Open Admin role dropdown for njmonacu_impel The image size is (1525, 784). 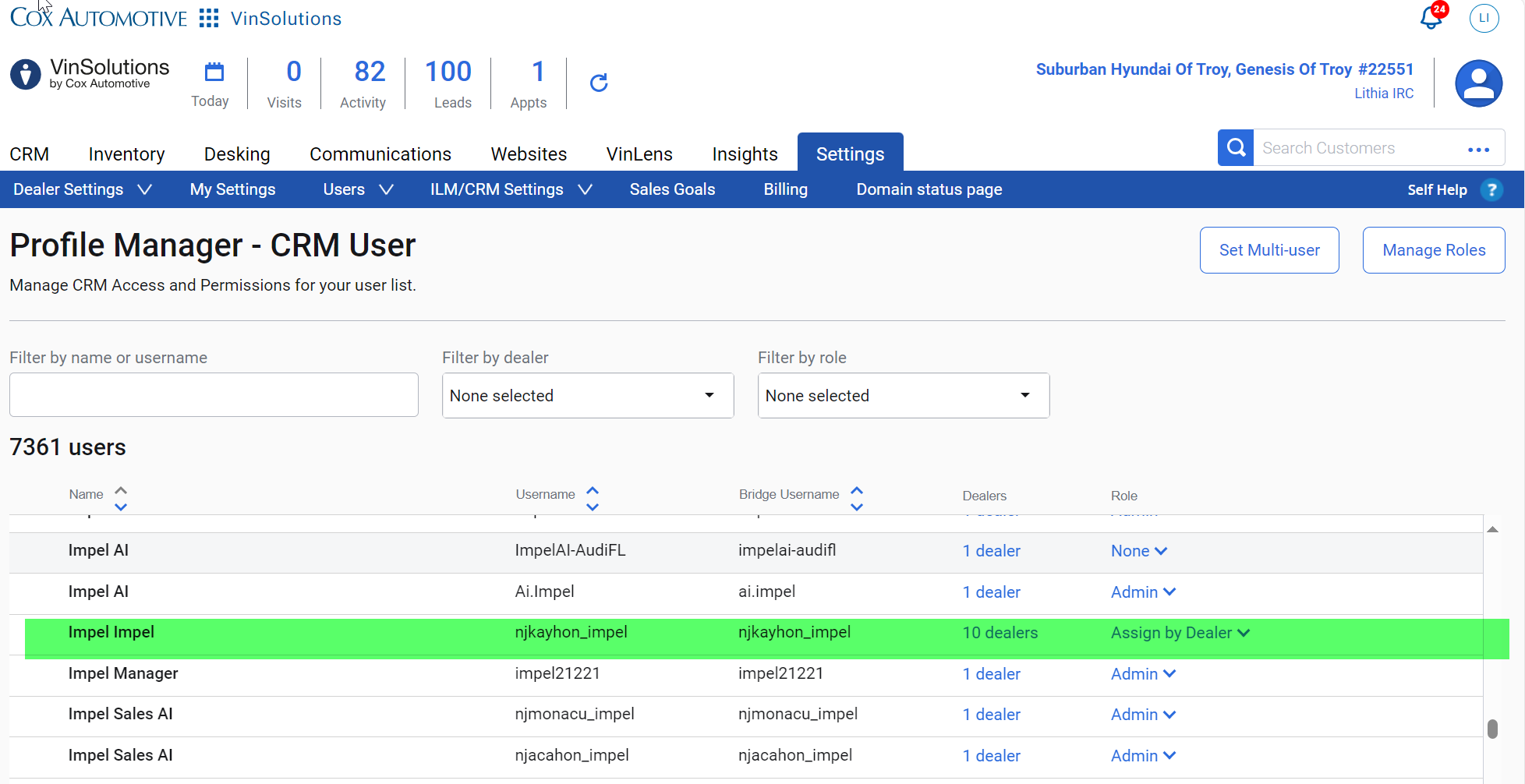pos(1143,715)
